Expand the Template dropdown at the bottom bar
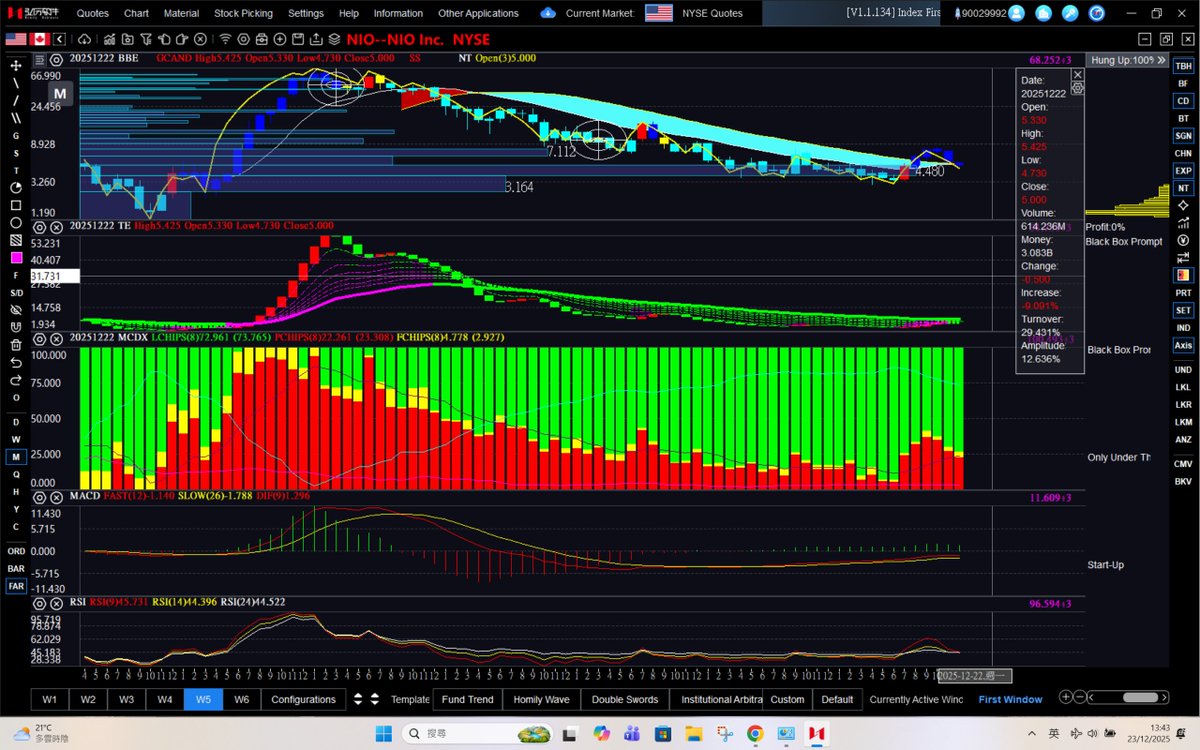1200x750 pixels. tap(410, 699)
